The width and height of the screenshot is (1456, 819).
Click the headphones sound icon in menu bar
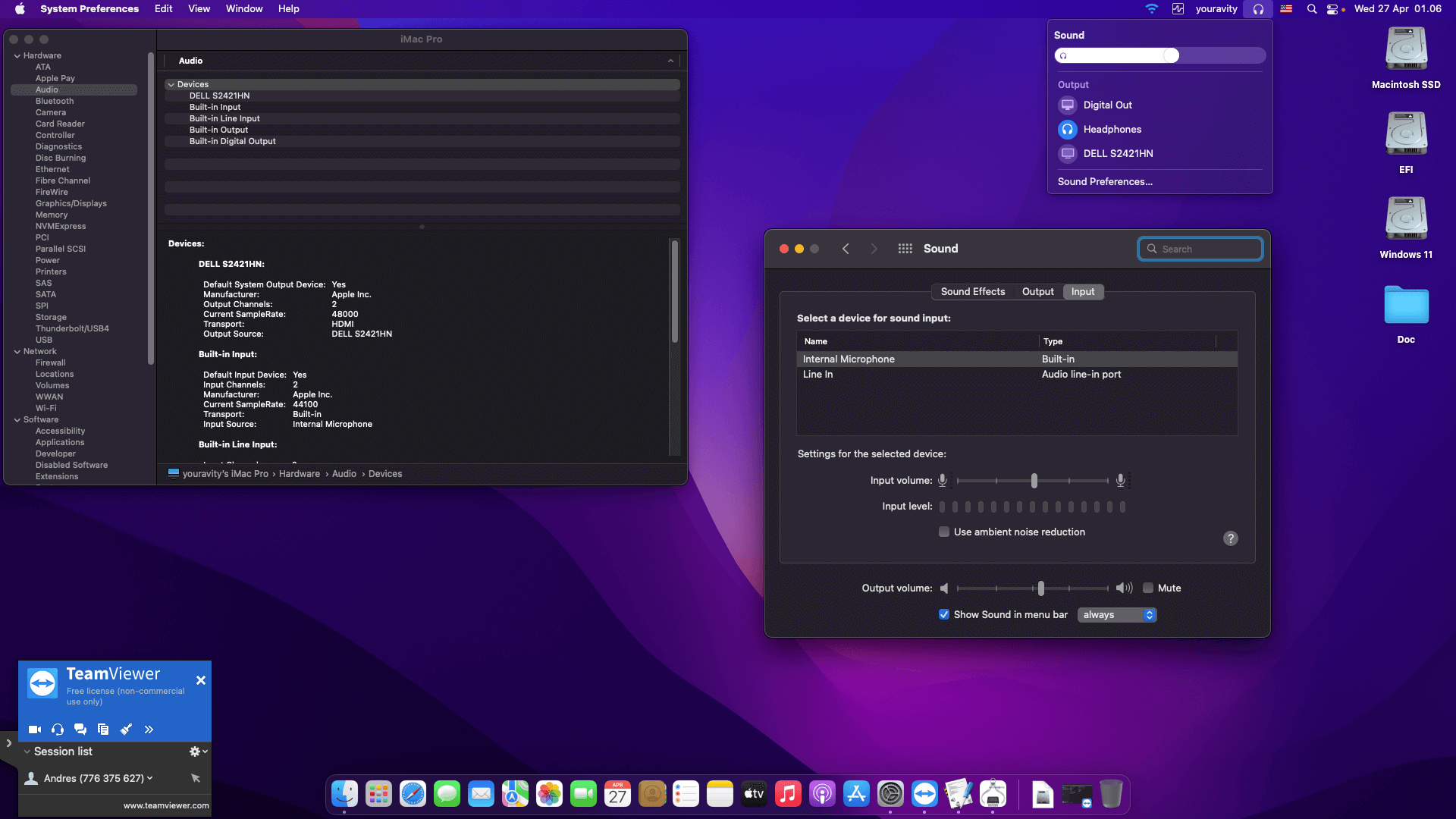(1258, 9)
